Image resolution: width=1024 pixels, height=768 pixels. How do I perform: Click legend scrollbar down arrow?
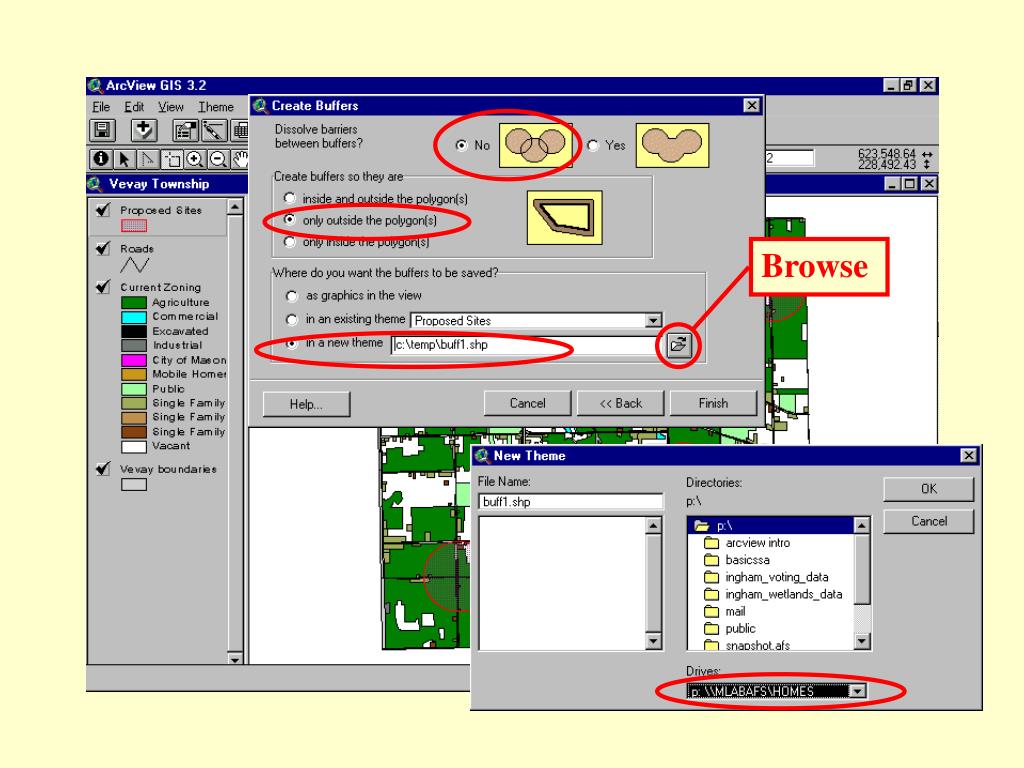click(234, 658)
